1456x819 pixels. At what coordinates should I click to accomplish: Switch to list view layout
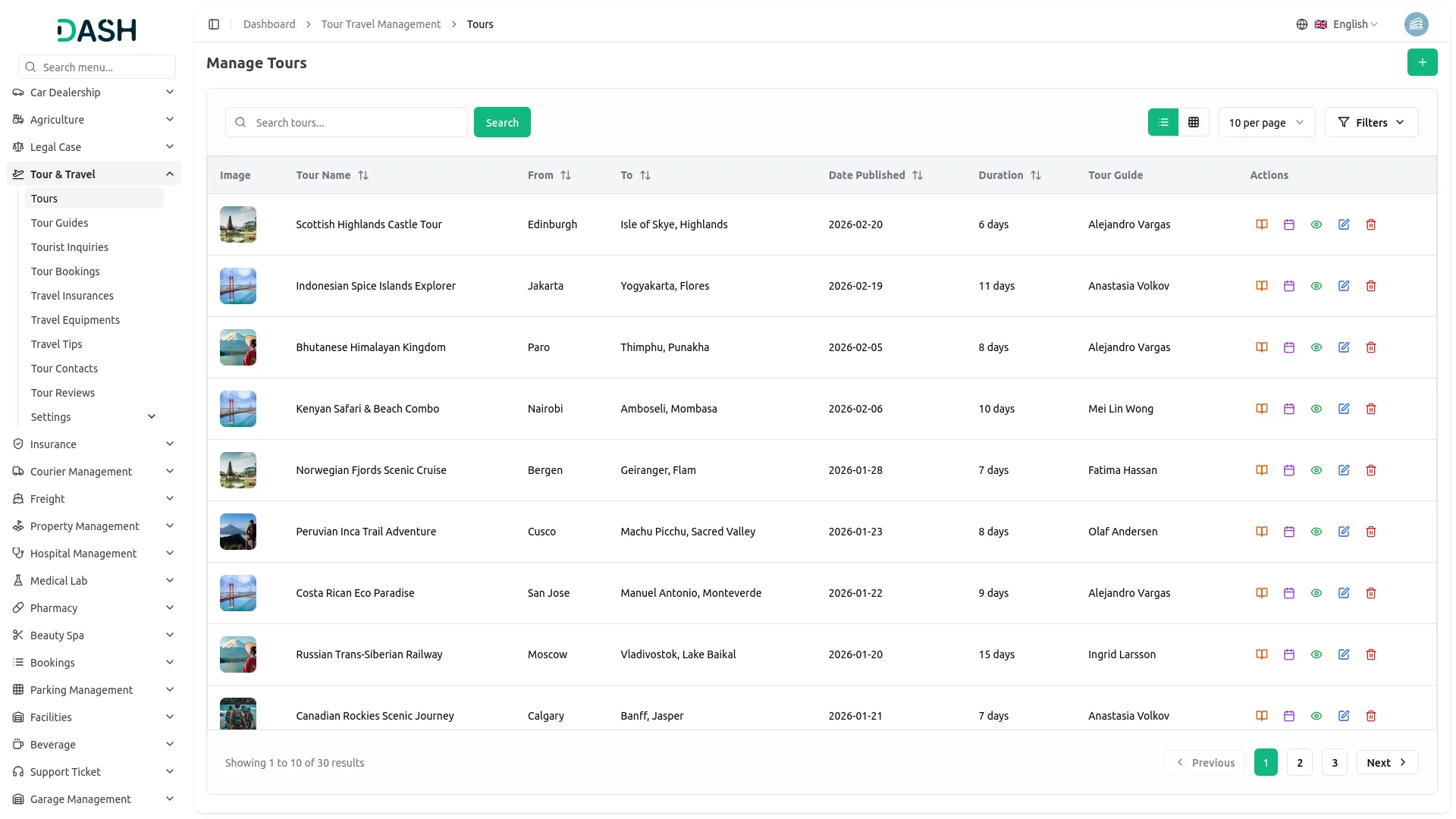click(1163, 122)
